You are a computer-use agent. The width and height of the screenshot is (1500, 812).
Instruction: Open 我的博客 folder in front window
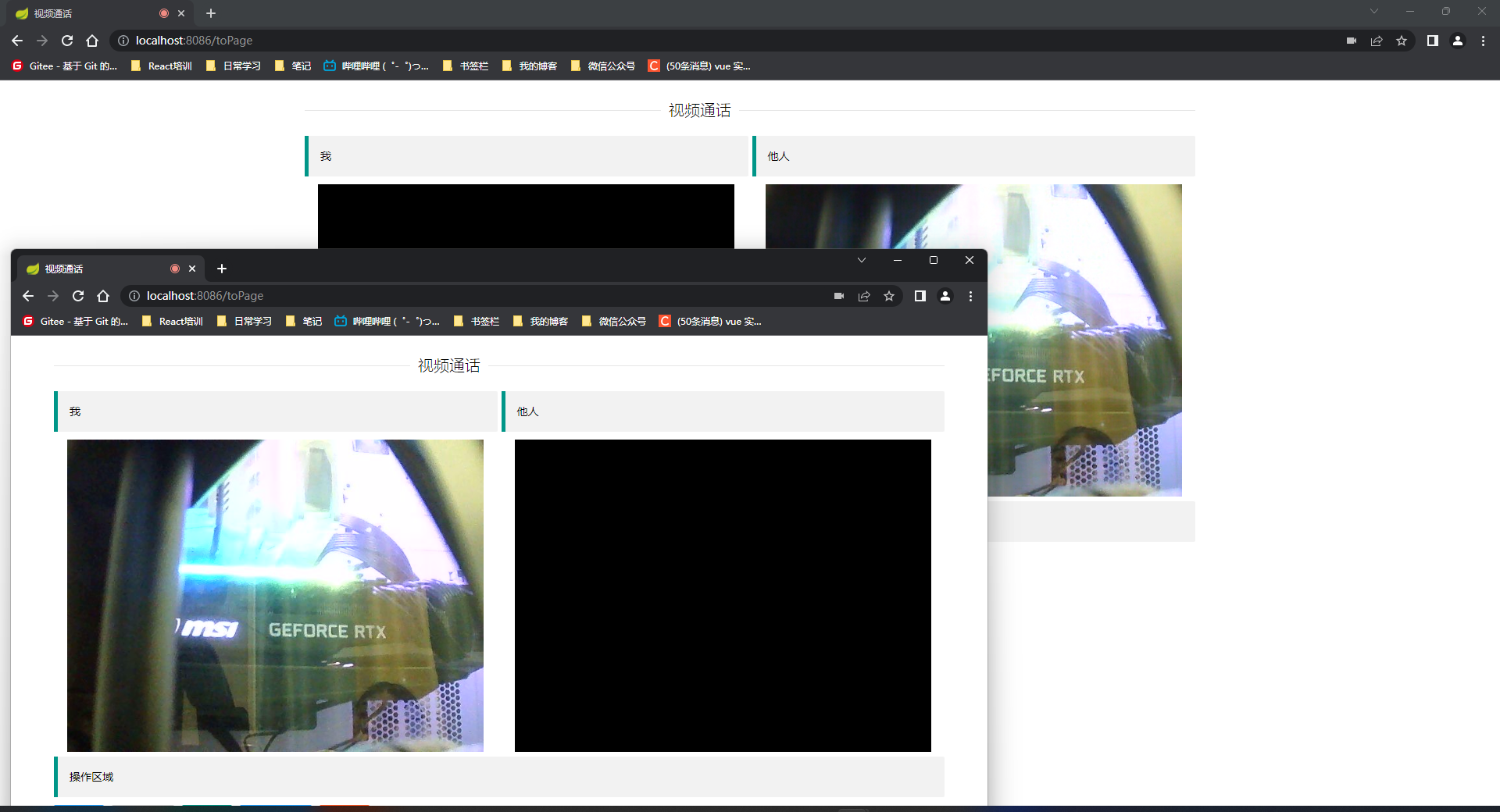coord(541,321)
